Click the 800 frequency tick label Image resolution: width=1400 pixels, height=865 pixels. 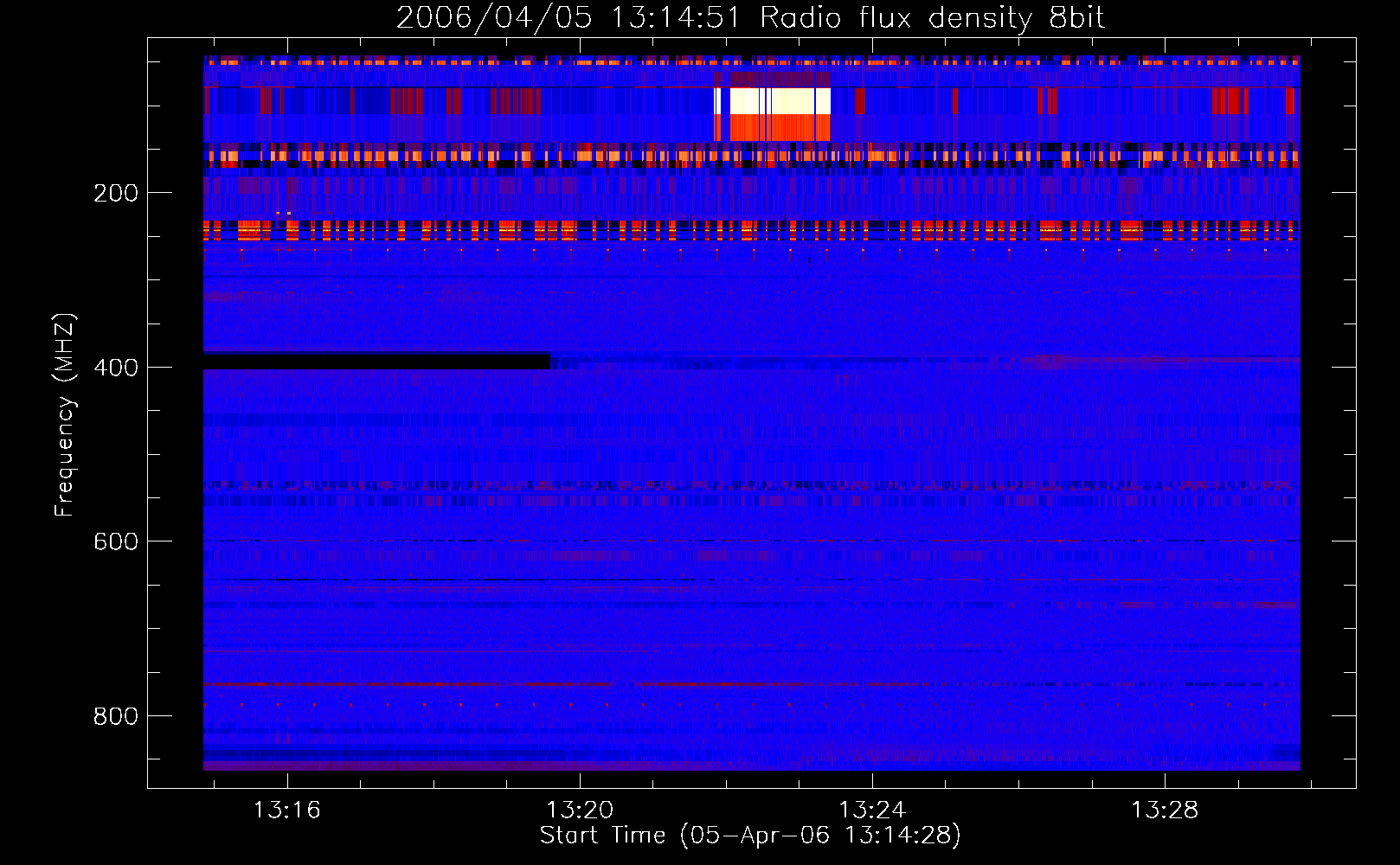[116, 716]
